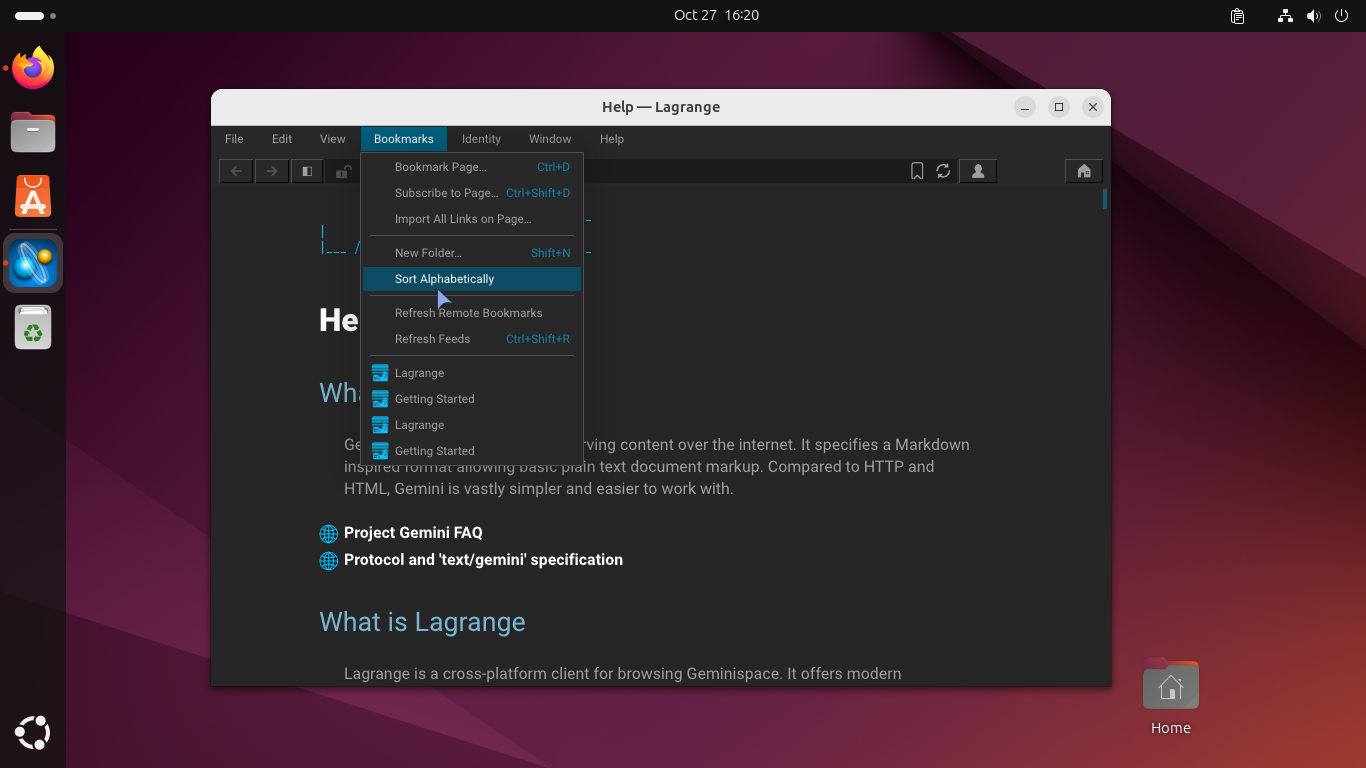Select Sort Alphabetically in the menu
The image size is (1366, 768).
[444, 279]
